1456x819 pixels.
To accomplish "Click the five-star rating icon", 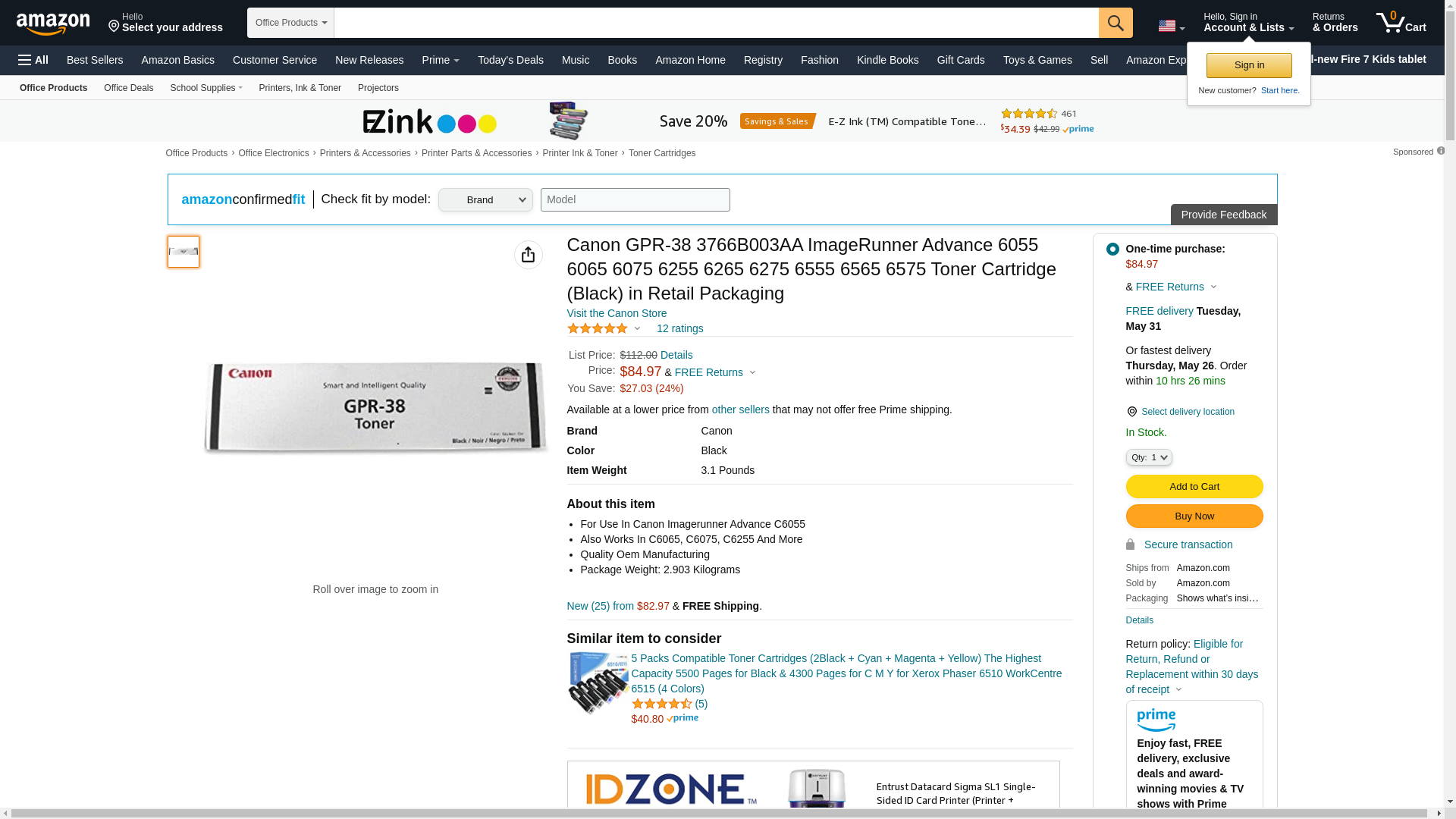I will pyautogui.click(x=598, y=328).
